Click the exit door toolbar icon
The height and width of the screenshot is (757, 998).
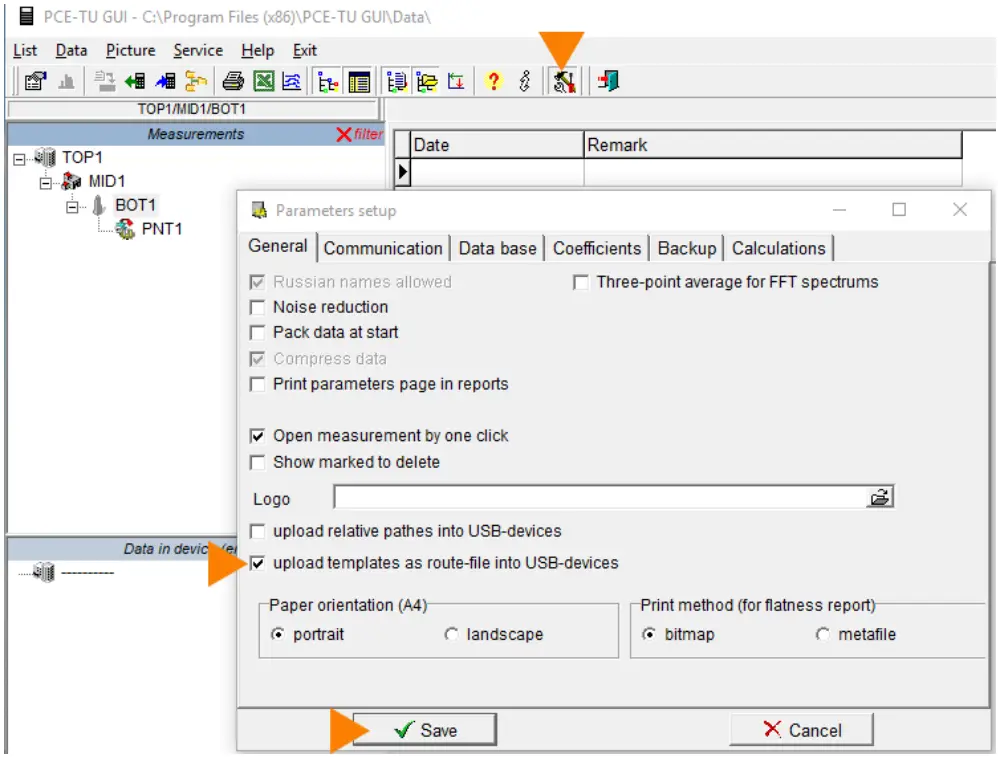(x=608, y=81)
